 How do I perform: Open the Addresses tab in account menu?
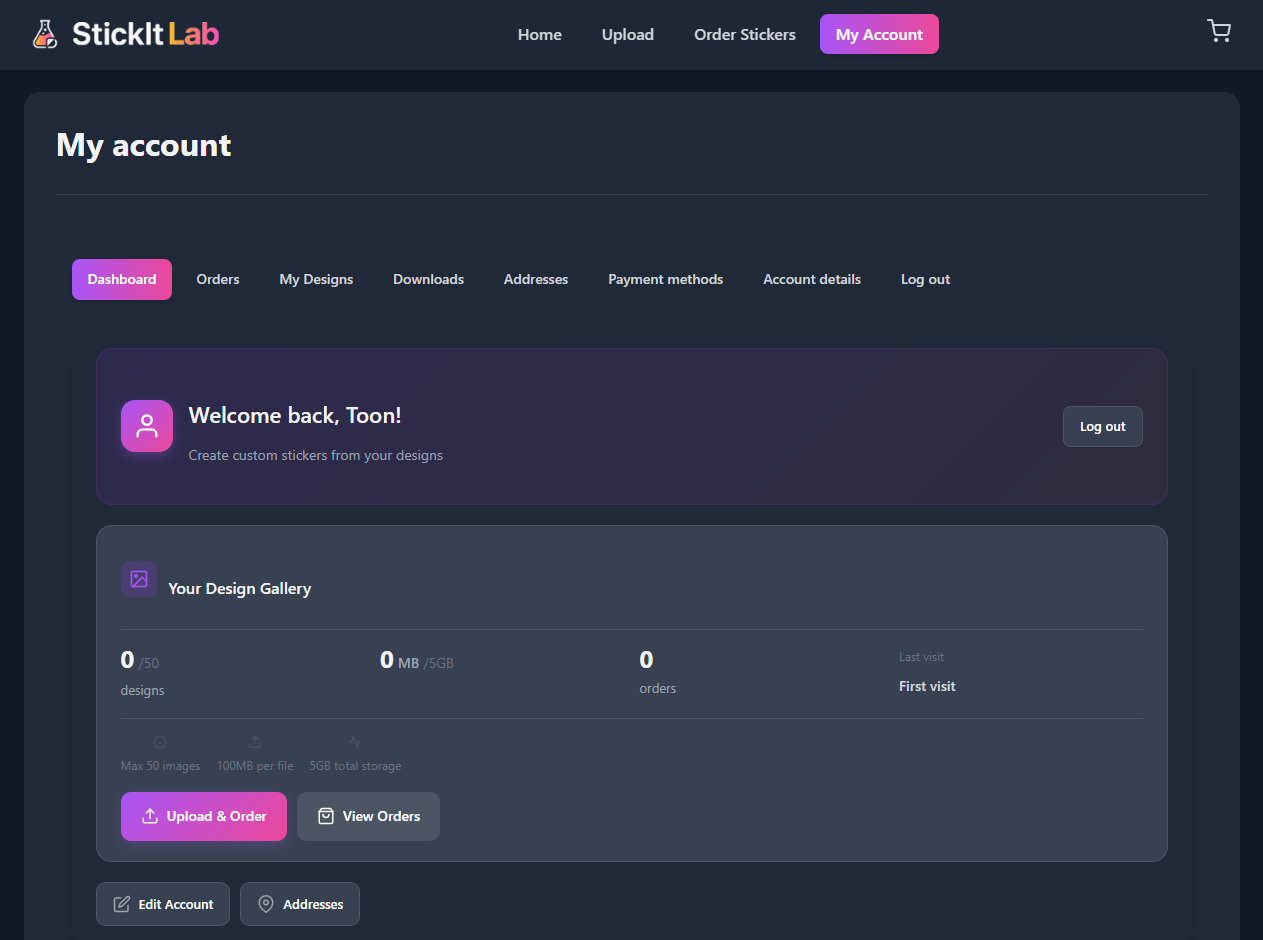[x=536, y=279]
